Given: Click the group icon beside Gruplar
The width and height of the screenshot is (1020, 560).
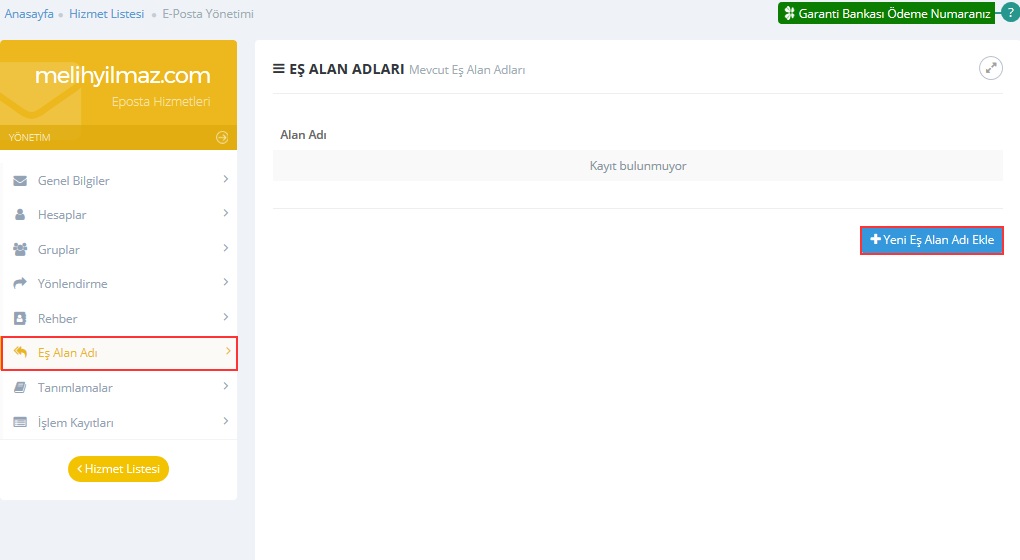Looking at the screenshot, I should tap(20, 249).
